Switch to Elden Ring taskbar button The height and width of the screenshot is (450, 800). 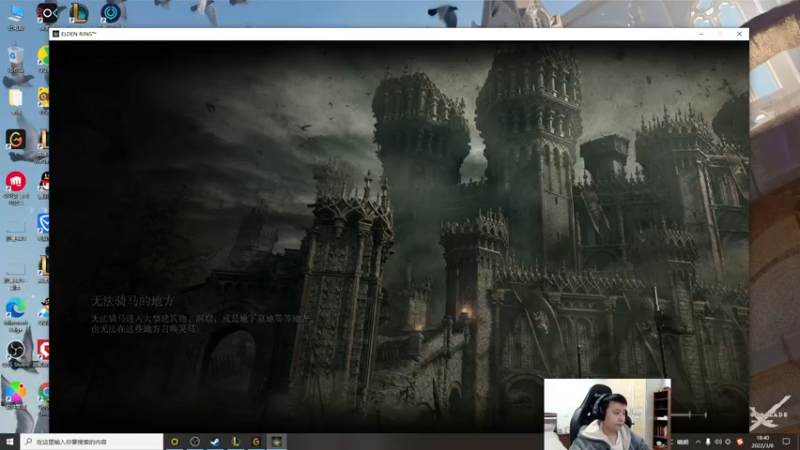coord(277,441)
